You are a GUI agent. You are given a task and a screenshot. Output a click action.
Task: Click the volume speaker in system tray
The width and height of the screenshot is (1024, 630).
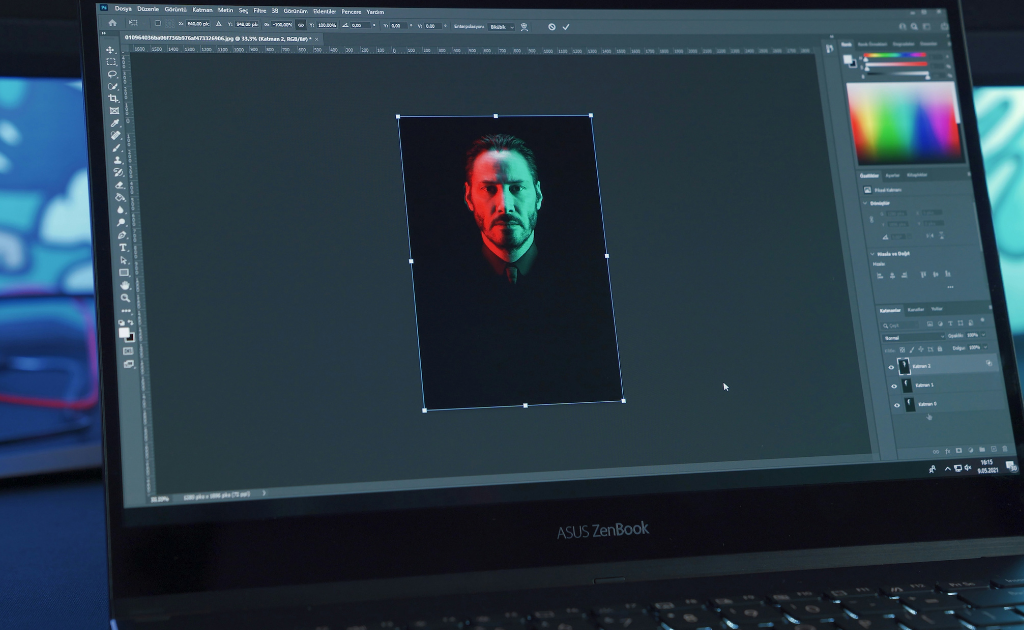tap(968, 467)
